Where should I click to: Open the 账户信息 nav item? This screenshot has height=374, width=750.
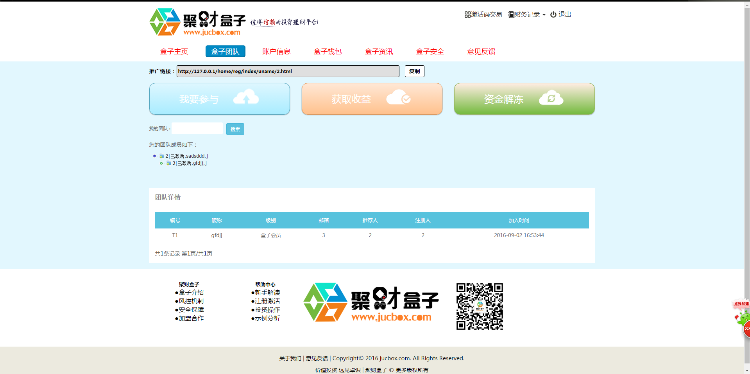tap(276, 52)
